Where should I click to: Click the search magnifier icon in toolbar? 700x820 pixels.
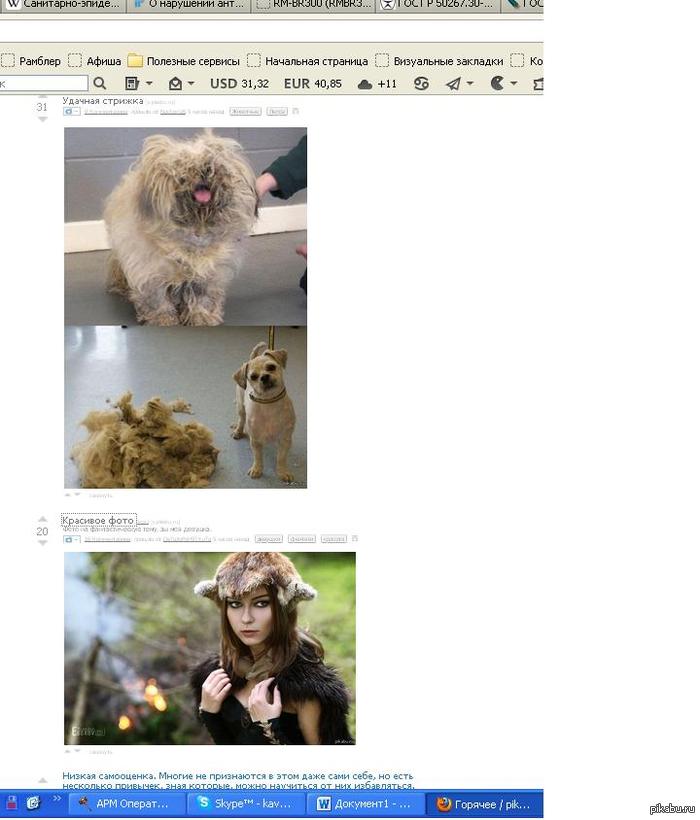[101, 84]
